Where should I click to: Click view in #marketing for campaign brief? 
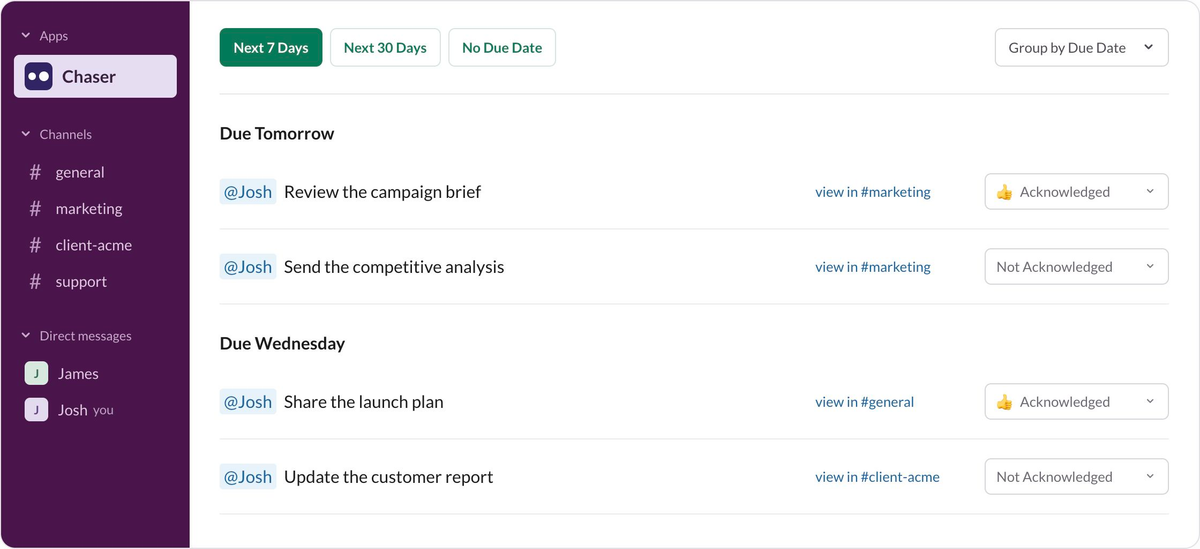873,192
